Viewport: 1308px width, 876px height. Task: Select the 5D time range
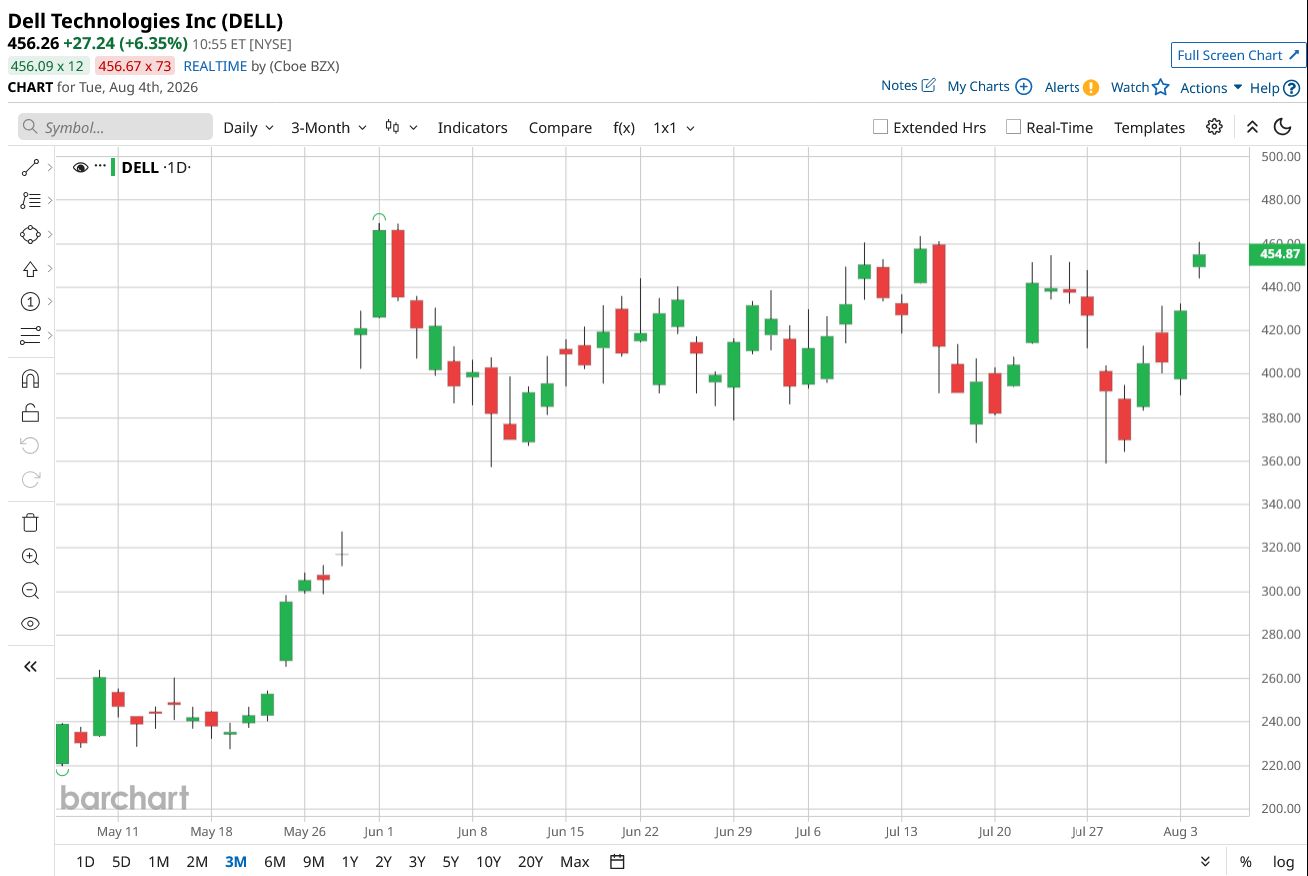121,862
